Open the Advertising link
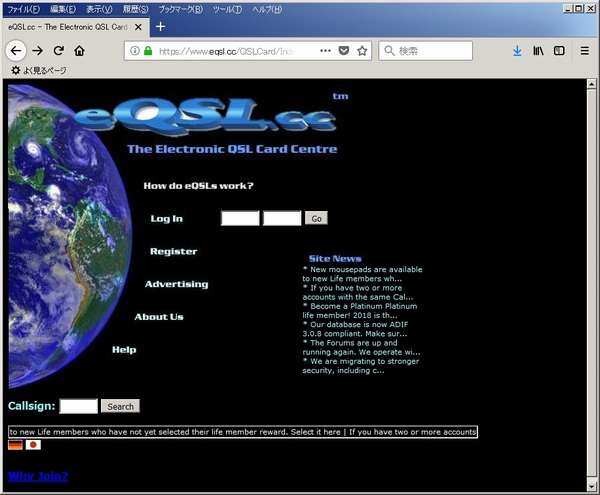 [176, 284]
